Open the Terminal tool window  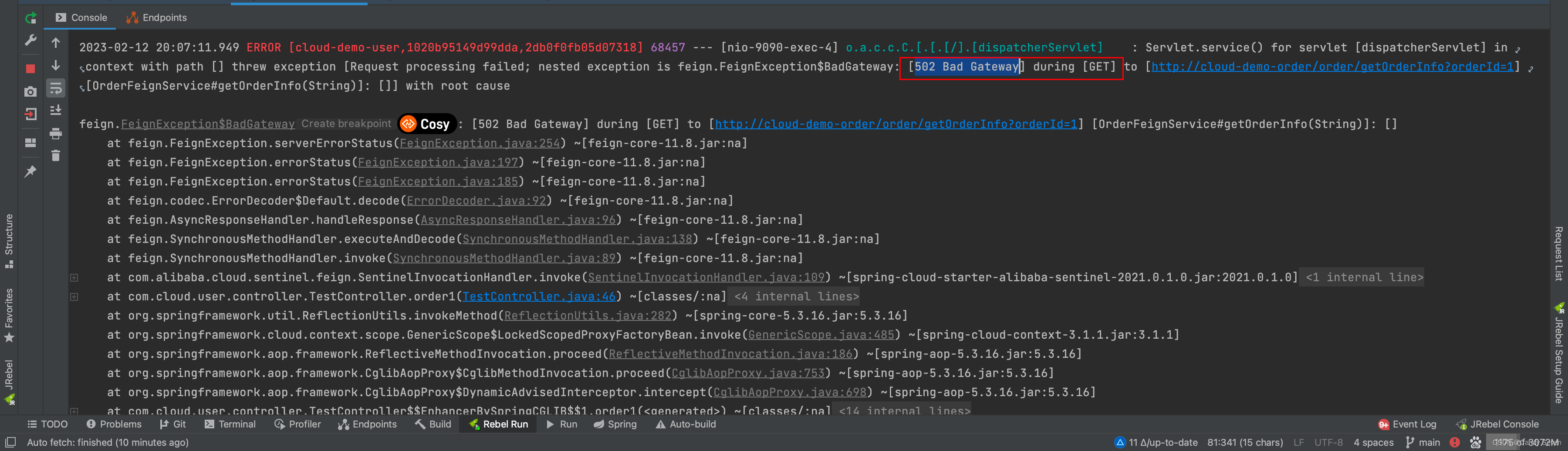(x=230, y=424)
